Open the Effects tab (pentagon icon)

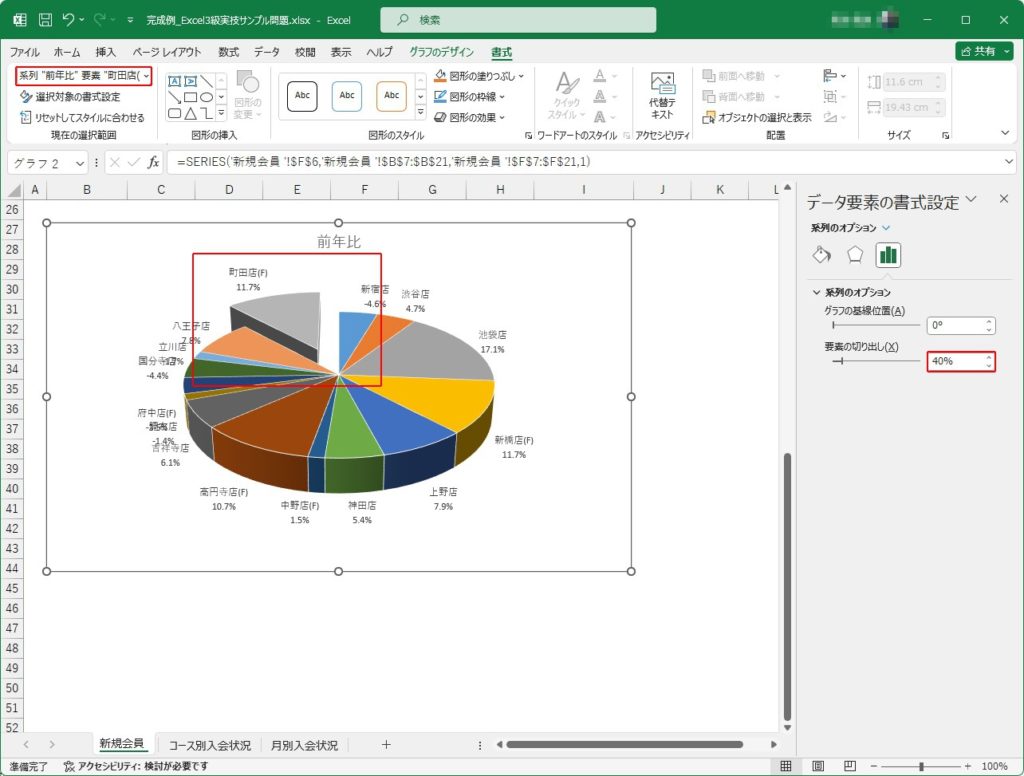pyautogui.click(x=854, y=254)
